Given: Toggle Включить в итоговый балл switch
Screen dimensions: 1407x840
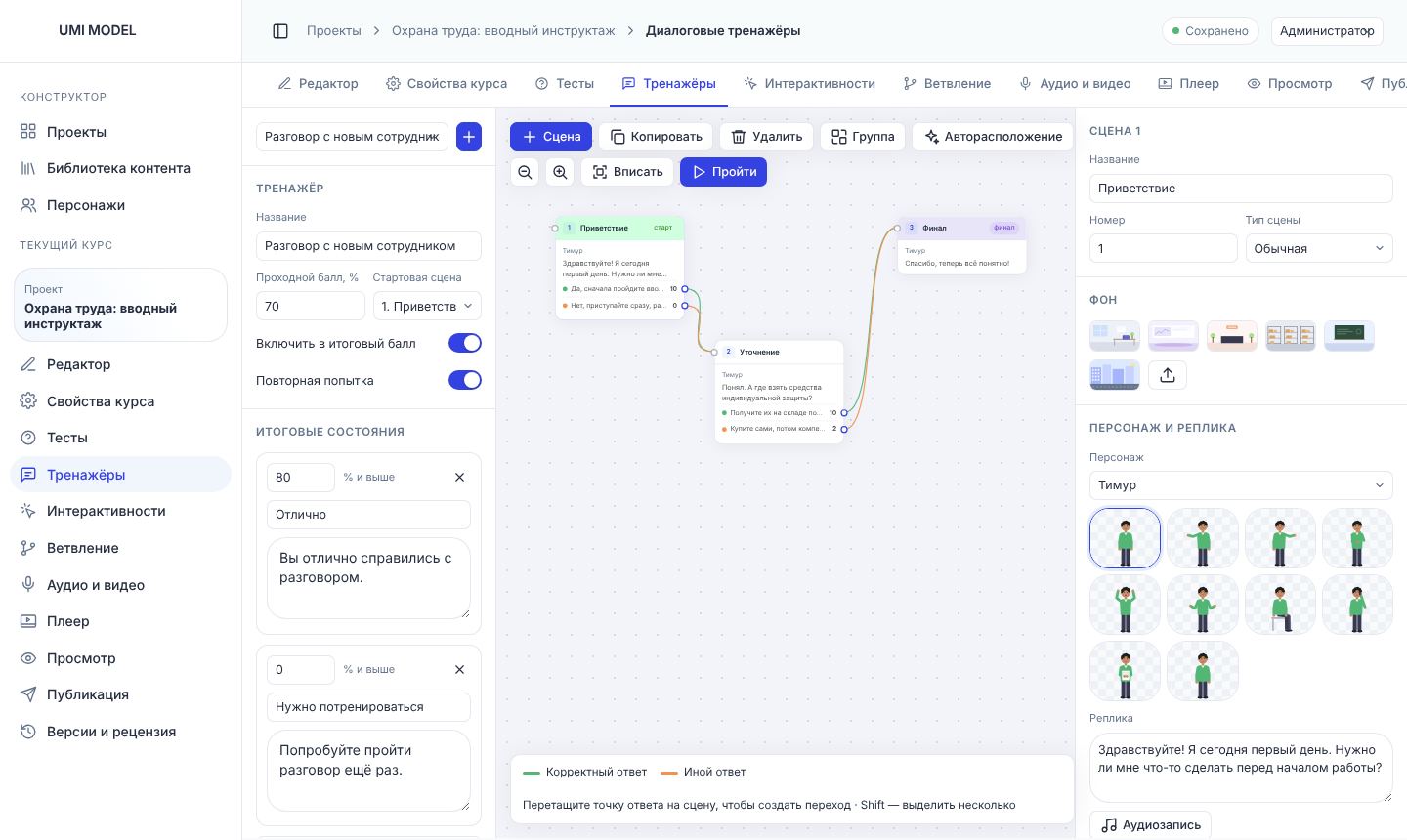Looking at the screenshot, I should (465, 344).
